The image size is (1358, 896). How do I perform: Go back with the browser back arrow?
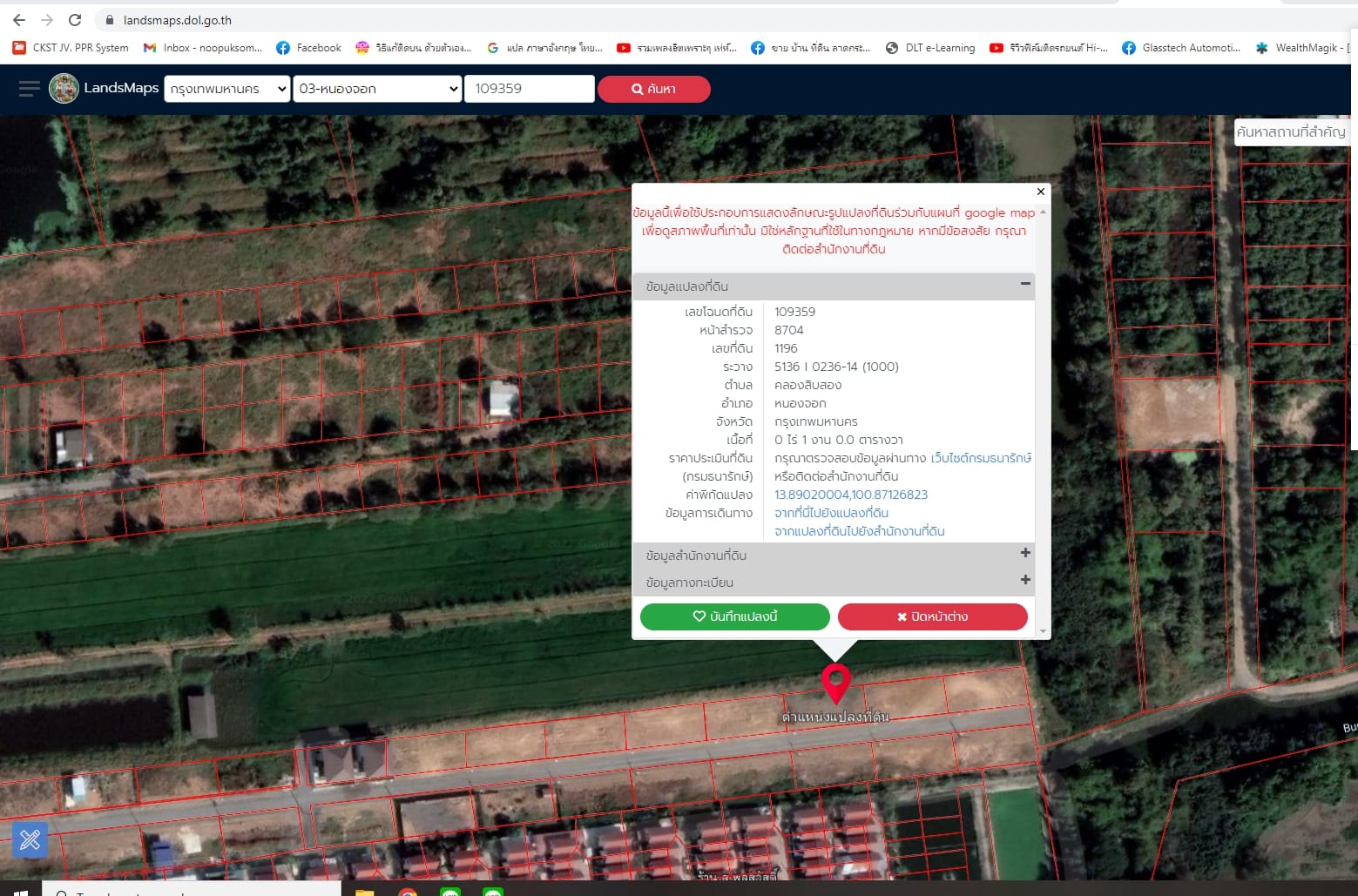[19, 19]
